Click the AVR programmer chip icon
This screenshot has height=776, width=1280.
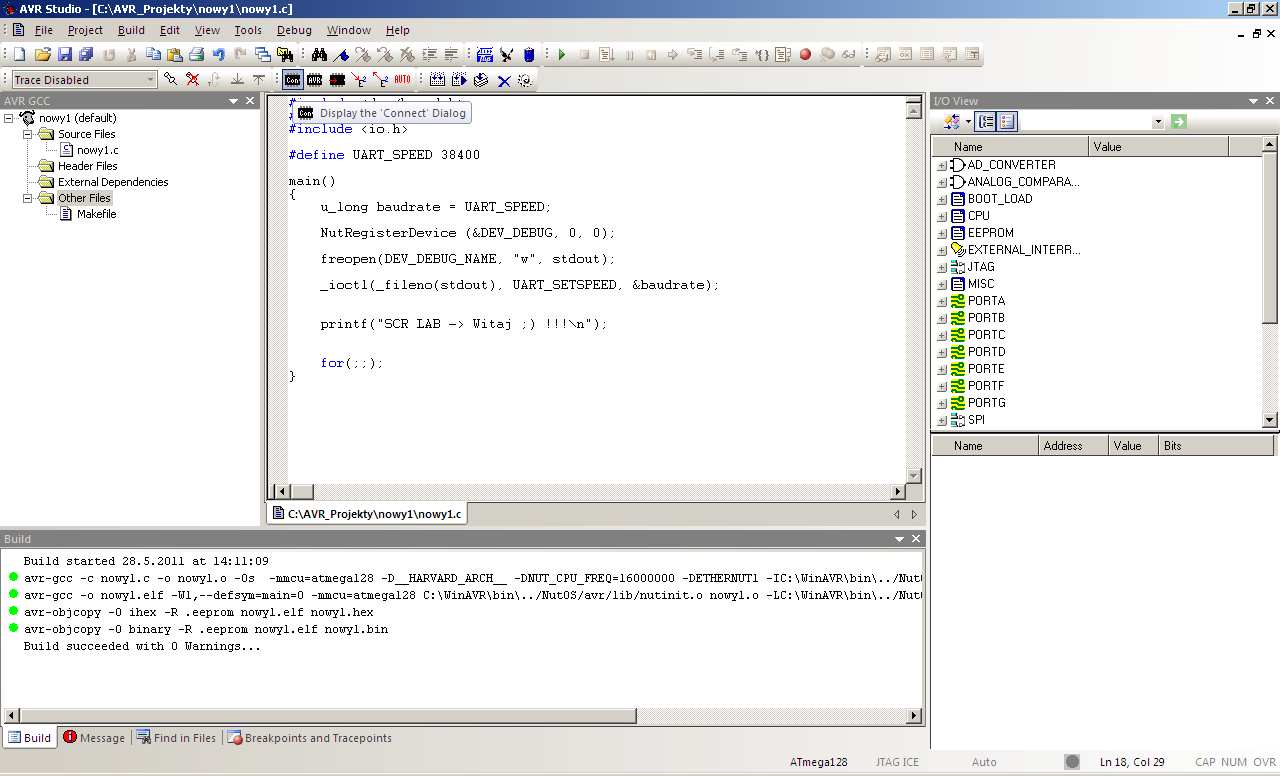315,80
